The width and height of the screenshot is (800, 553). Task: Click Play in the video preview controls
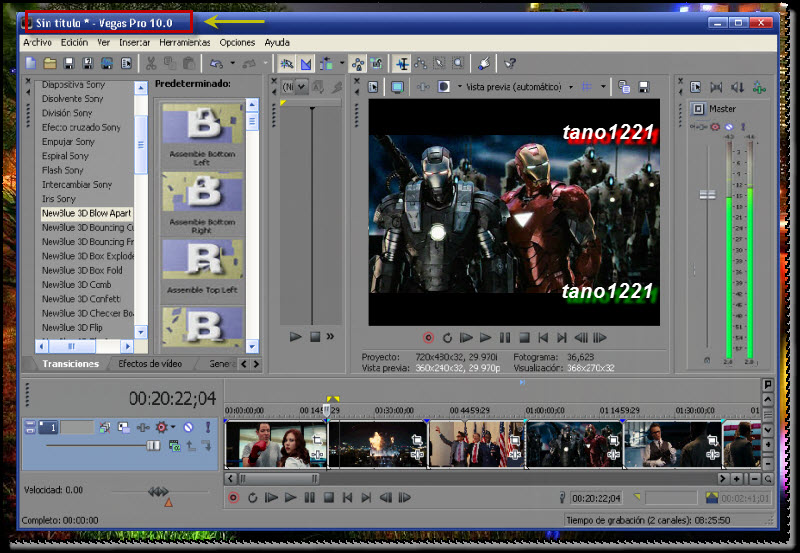(x=485, y=338)
